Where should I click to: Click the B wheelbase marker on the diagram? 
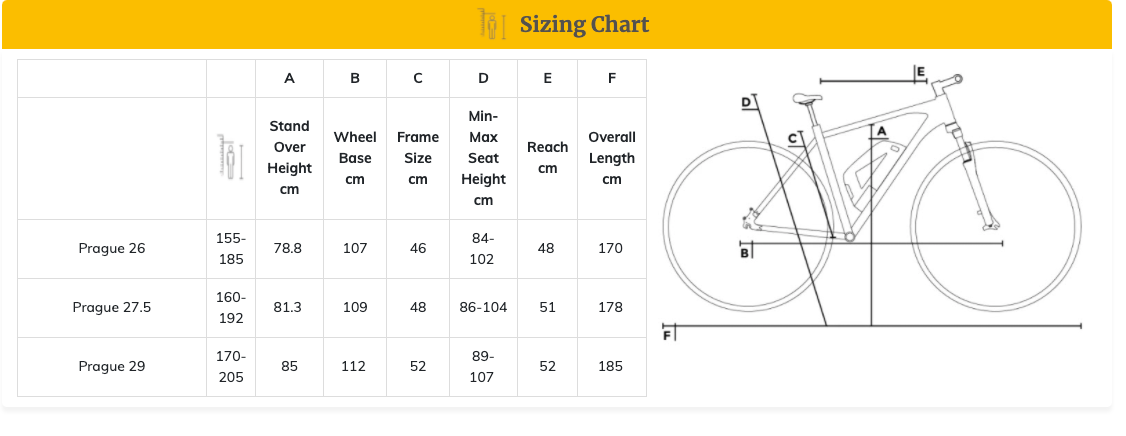745,252
